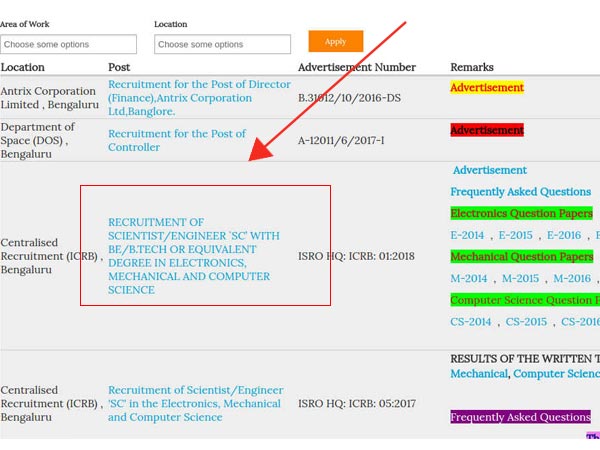600x450 pixels.
Task: Open Computer Science written test results link
Action: (x=557, y=373)
